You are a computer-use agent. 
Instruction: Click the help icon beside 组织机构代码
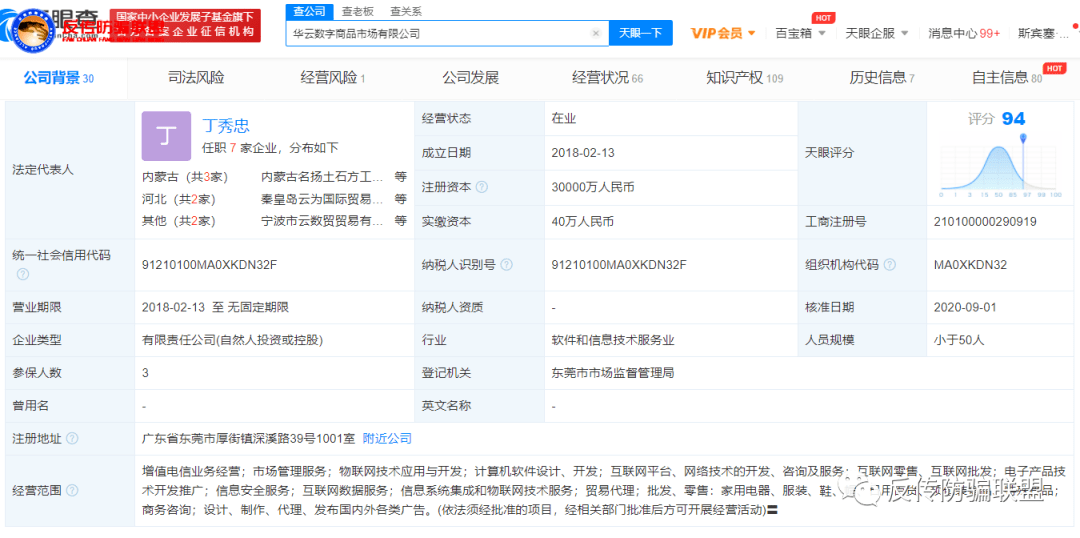(890, 265)
